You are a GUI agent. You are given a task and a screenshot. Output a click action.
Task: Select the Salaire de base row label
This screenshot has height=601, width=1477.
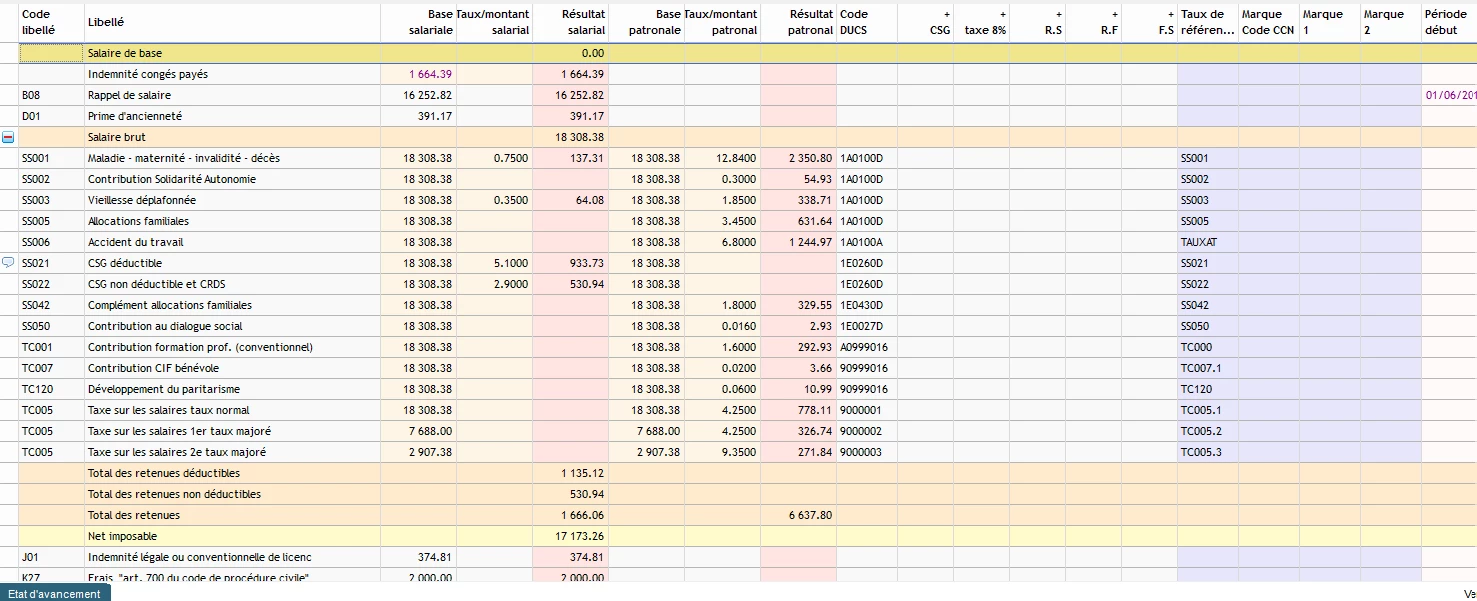pos(125,53)
